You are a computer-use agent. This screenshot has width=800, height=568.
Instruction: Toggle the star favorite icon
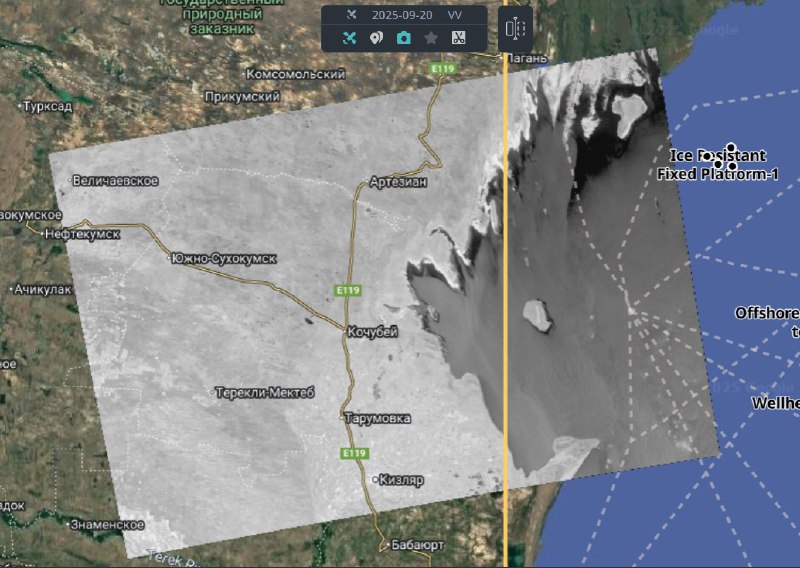click(431, 38)
